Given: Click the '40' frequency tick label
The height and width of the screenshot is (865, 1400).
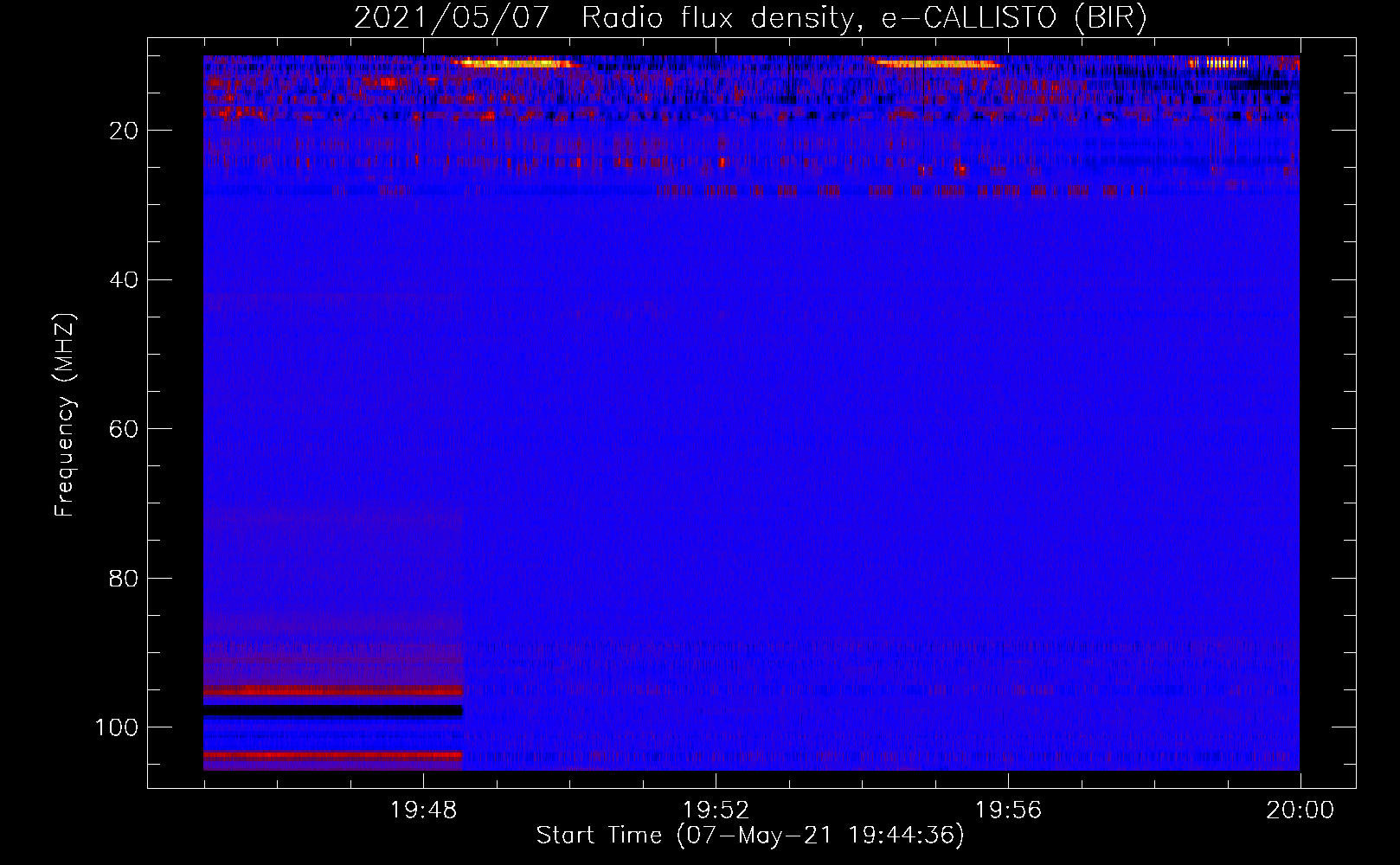Looking at the screenshot, I should pos(124,280).
